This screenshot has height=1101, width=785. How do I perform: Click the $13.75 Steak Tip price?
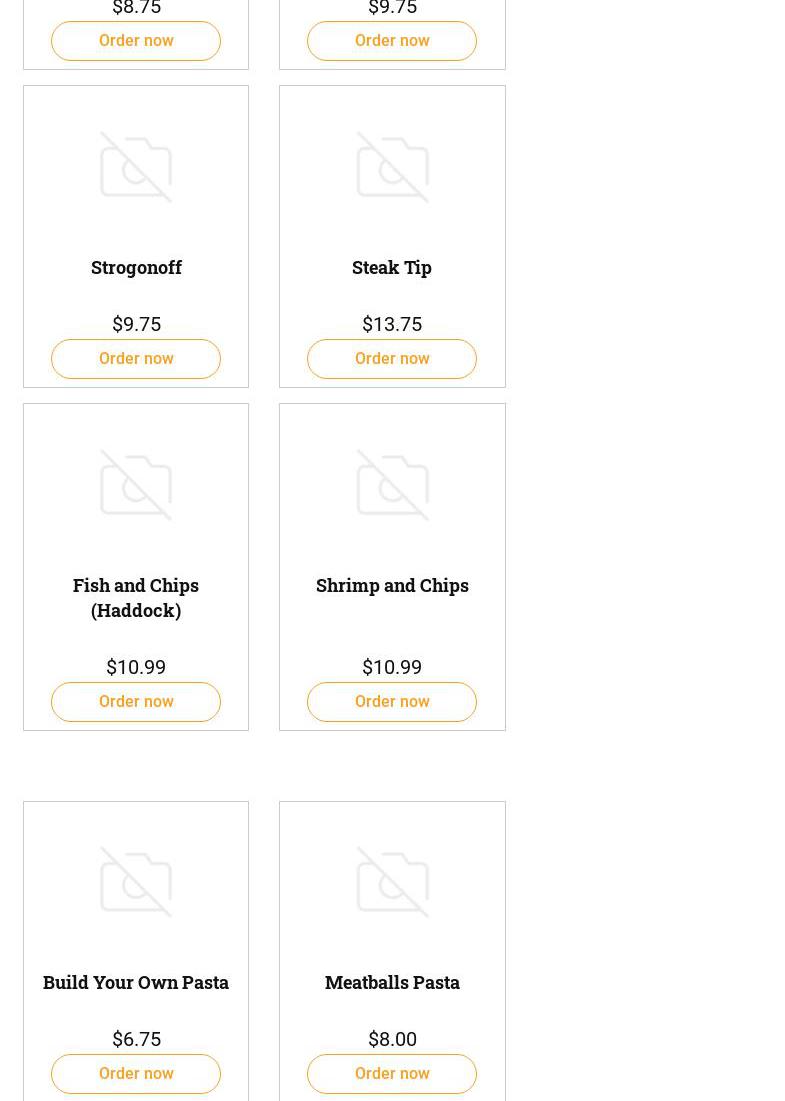tap(392, 324)
